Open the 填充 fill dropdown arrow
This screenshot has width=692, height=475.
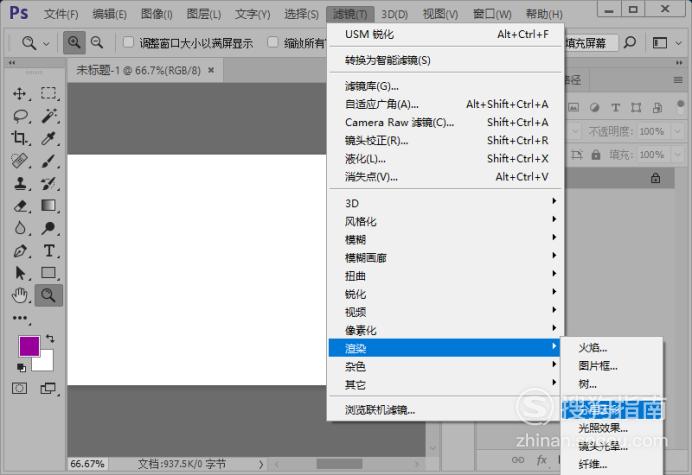pyautogui.click(x=677, y=155)
